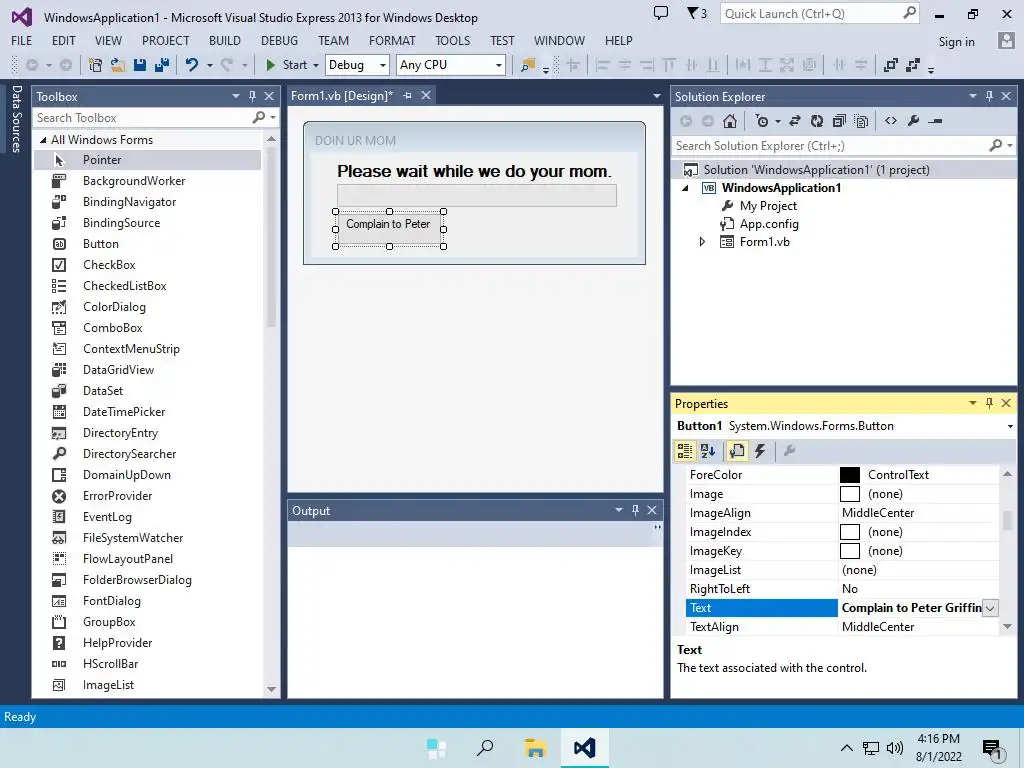Open the FORMAT menu
Screen dimensions: 1024x768
(x=392, y=40)
